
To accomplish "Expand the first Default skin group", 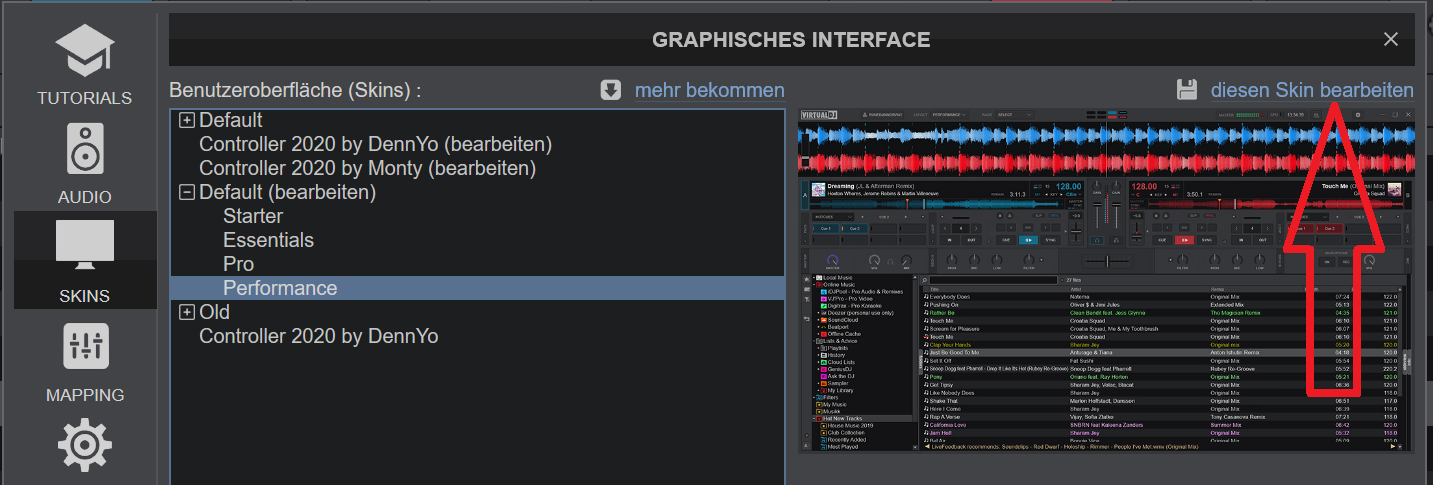I will (x=186, y=120).
